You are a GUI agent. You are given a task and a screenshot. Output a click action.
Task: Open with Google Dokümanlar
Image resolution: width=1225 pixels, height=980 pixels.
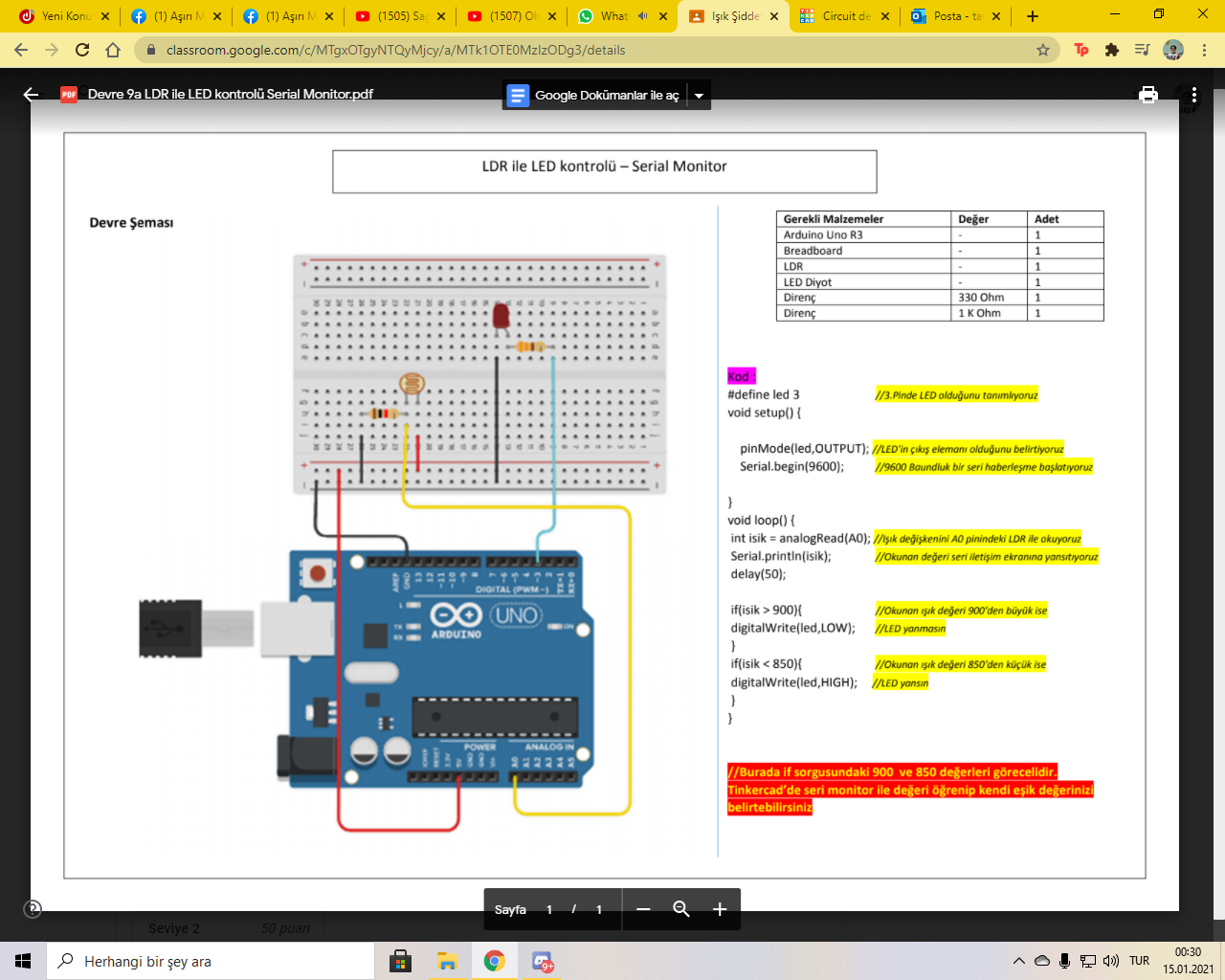[594, 95]
